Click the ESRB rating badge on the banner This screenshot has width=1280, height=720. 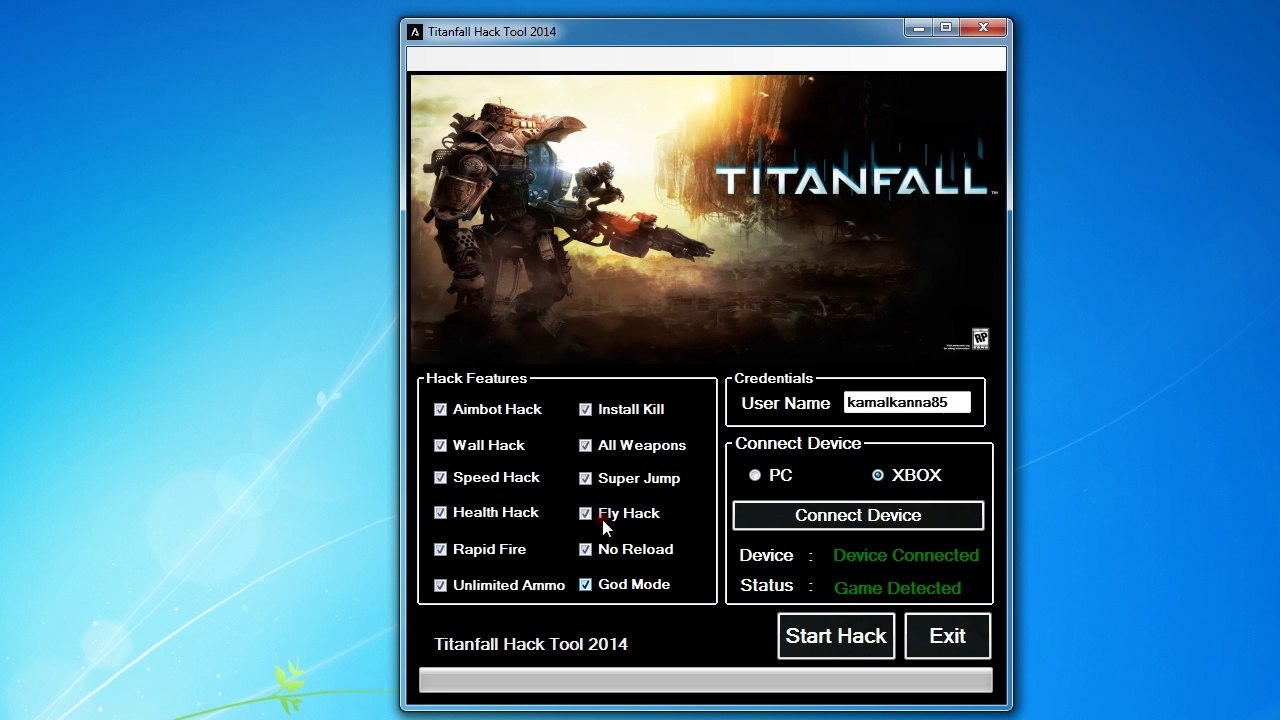981,339
